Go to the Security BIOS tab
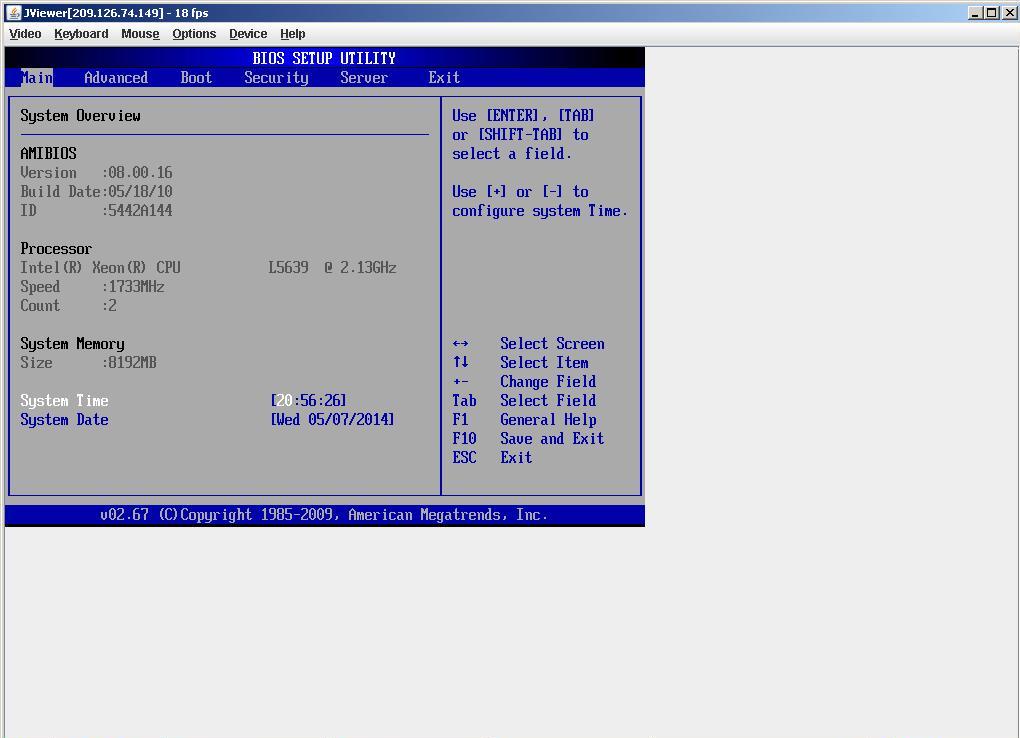The image size is (1020, 738). (276, 78)
